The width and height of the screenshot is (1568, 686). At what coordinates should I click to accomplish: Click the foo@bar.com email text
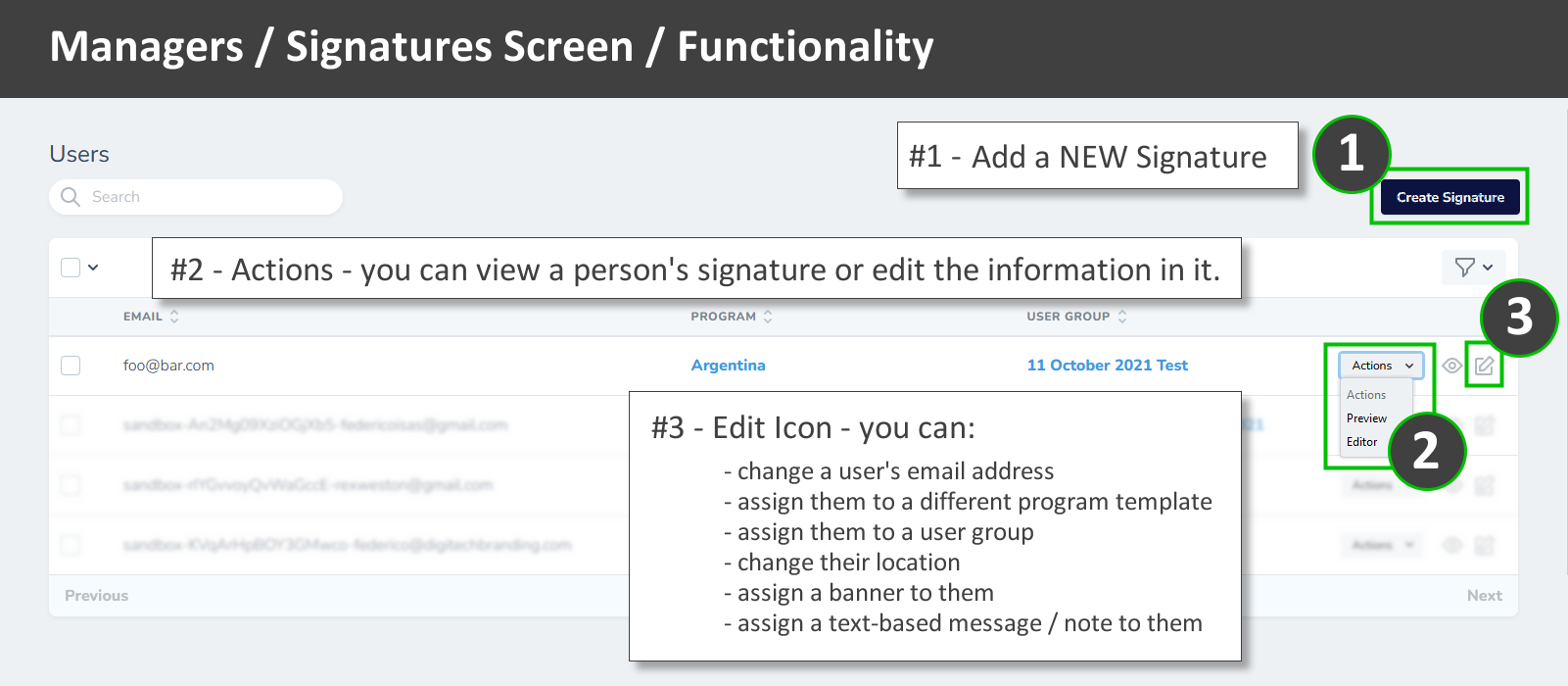168,366
